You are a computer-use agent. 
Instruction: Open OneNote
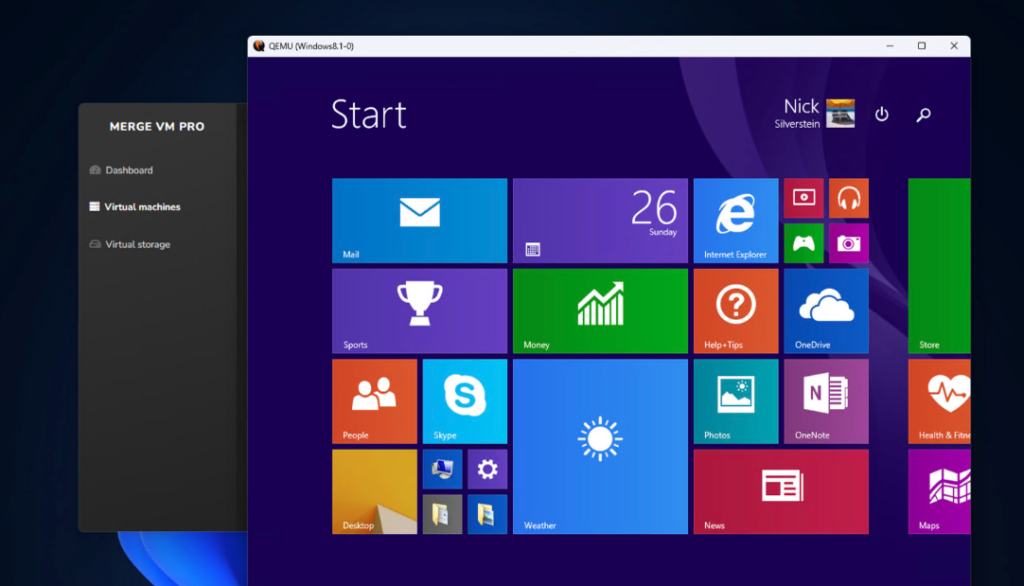point(825,400)
